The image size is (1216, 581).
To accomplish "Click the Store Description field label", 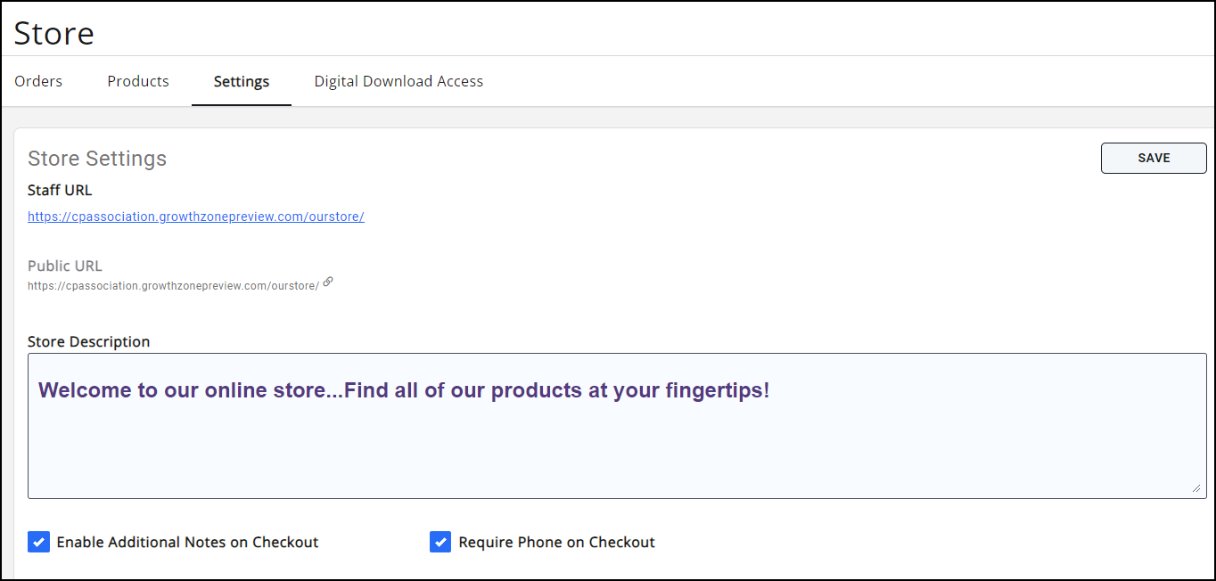I will [89, 341].
